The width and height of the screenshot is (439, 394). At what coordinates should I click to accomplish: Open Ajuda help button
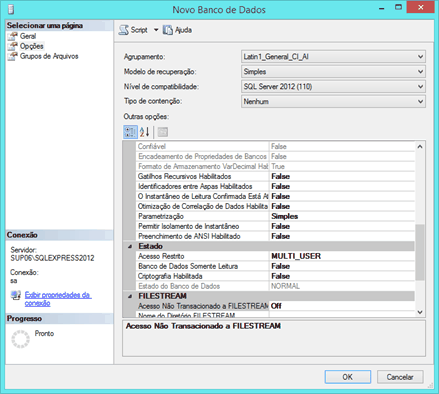click(177, 30)
